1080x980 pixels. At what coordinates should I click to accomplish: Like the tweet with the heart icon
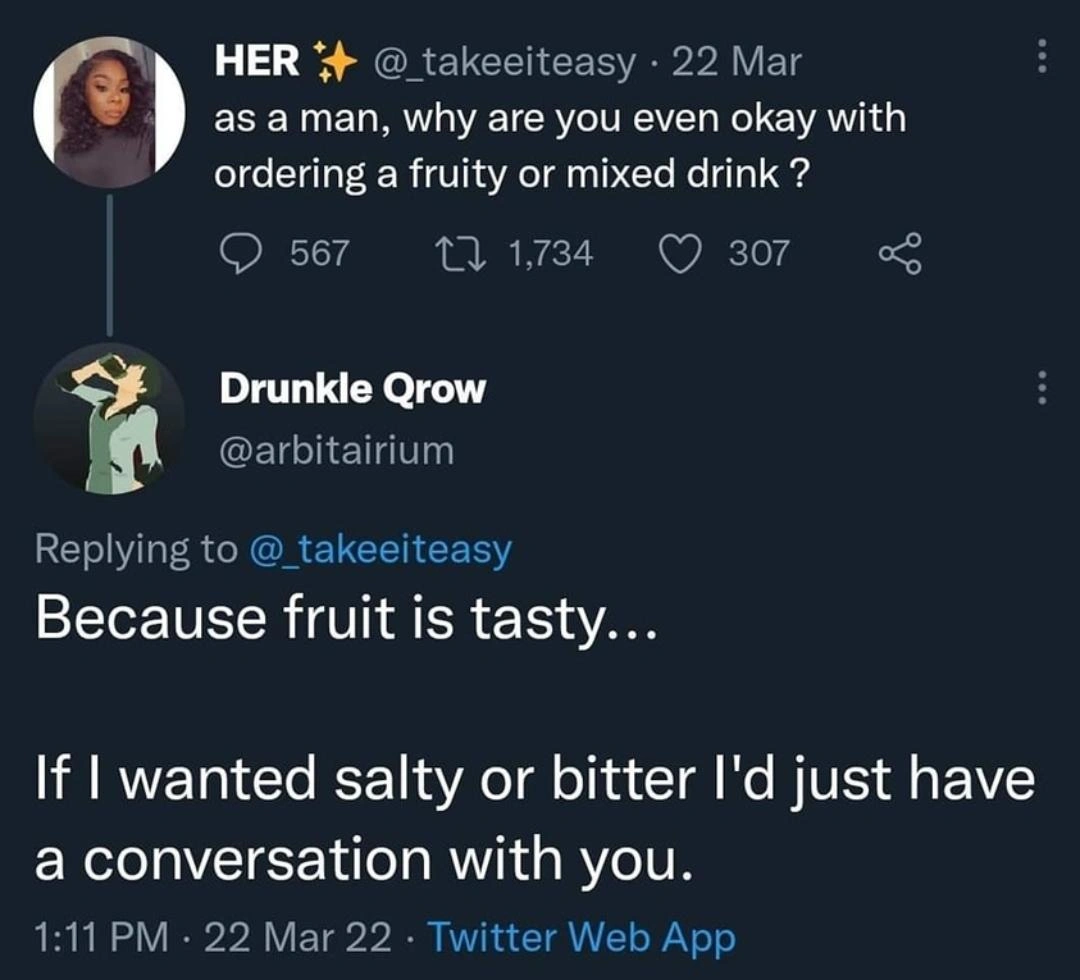pos(681,254)
